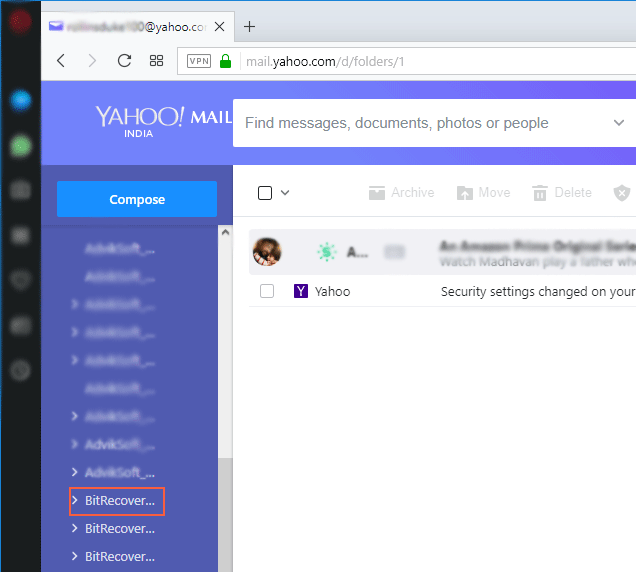The height and width of the screenshot is (572, 636).
Task: Open the highlighted BitRecover folder
Action: click(x=120, y=501)
